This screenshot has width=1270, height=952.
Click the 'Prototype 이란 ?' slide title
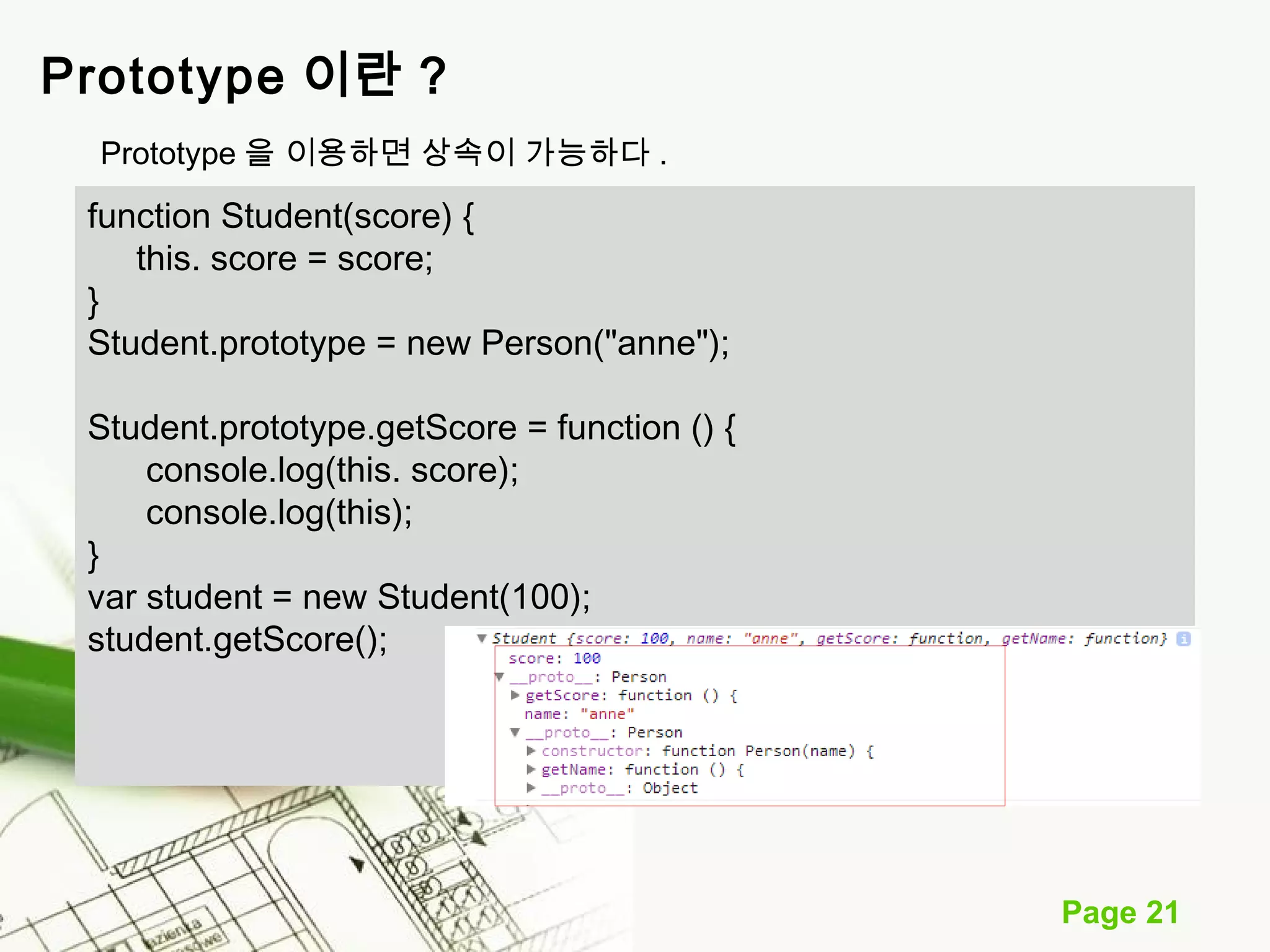pyautogui.click(x=243, y=76)
